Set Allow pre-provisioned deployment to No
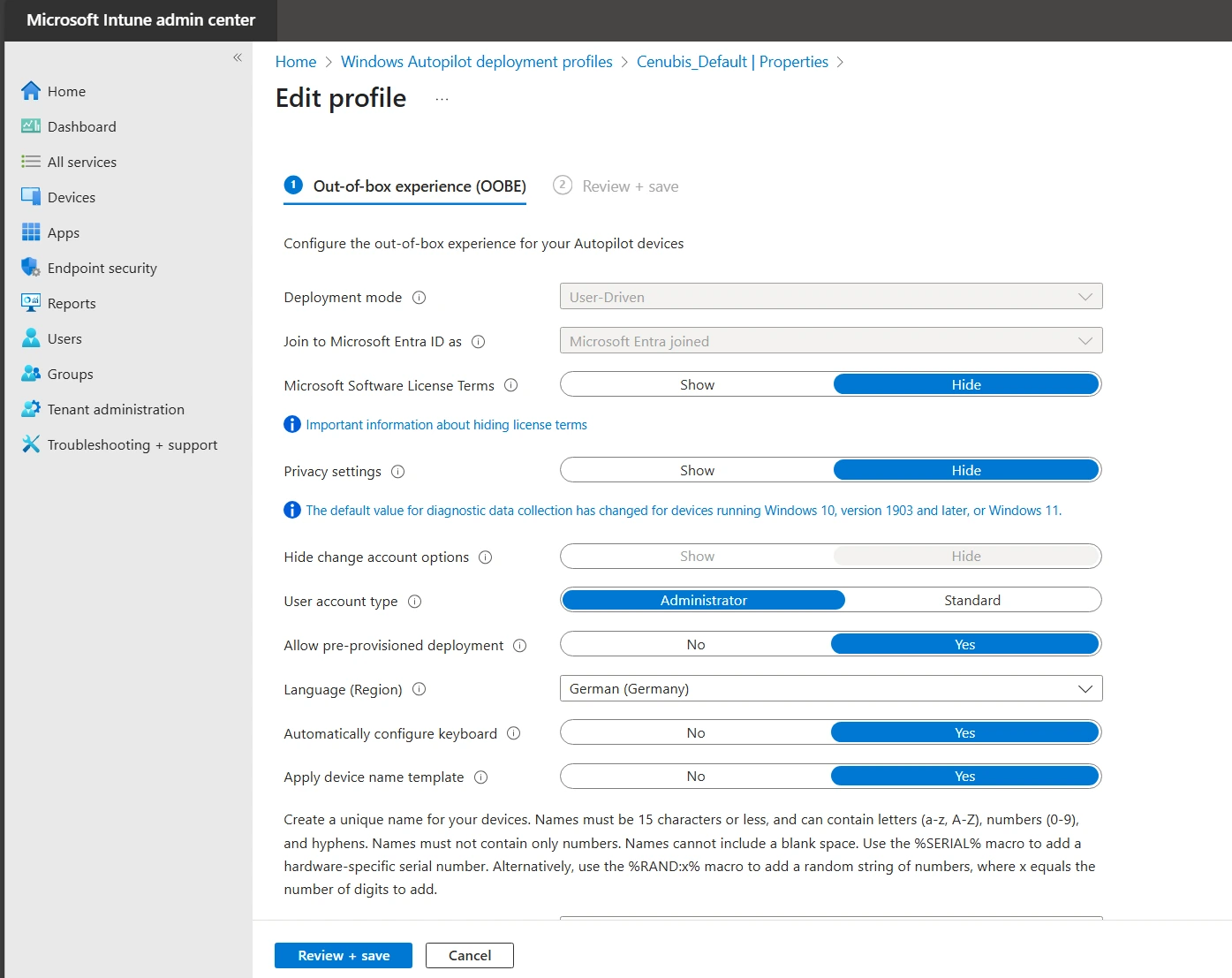The image size is (1232, 978). 696,644
